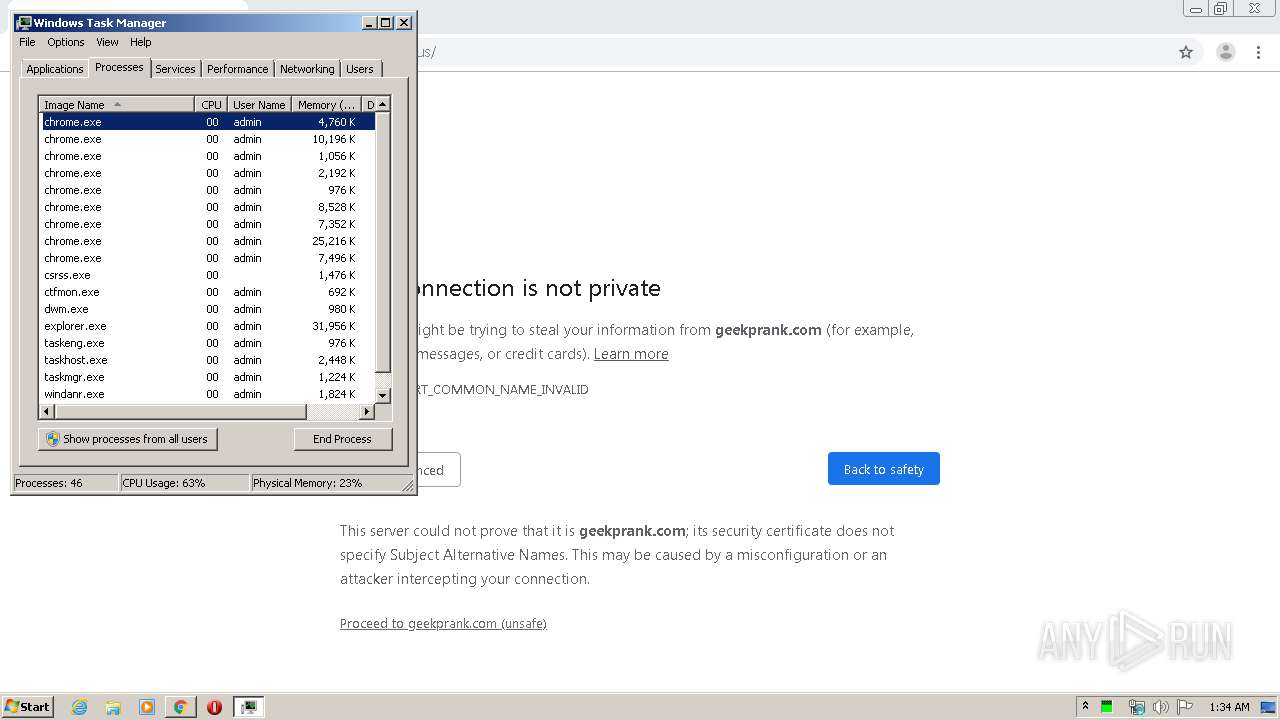1280x720 pixels.
Task: Click Proceed to geekprank.com (unsafe) link
Action: click(443, 623)
